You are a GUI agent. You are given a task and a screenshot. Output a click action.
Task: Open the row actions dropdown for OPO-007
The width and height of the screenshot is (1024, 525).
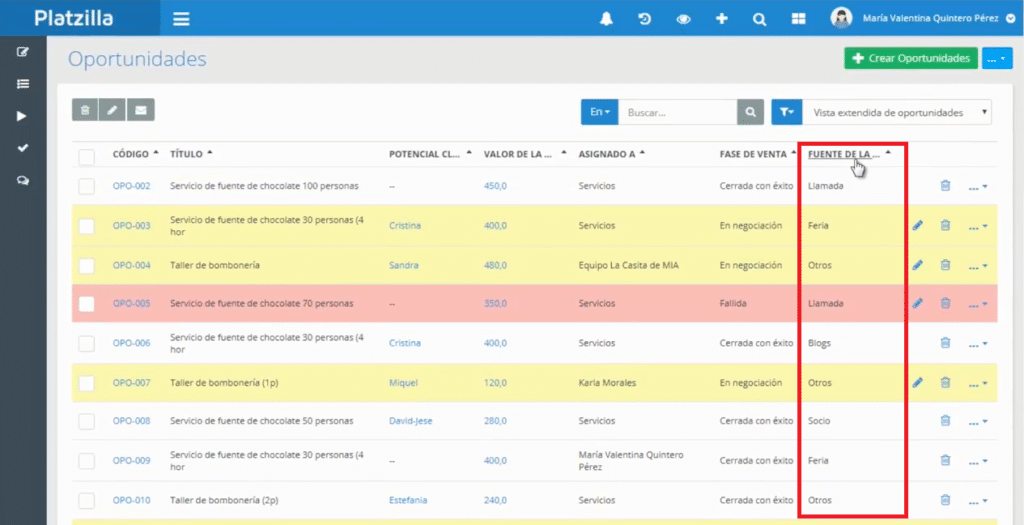tap(978, 384)
